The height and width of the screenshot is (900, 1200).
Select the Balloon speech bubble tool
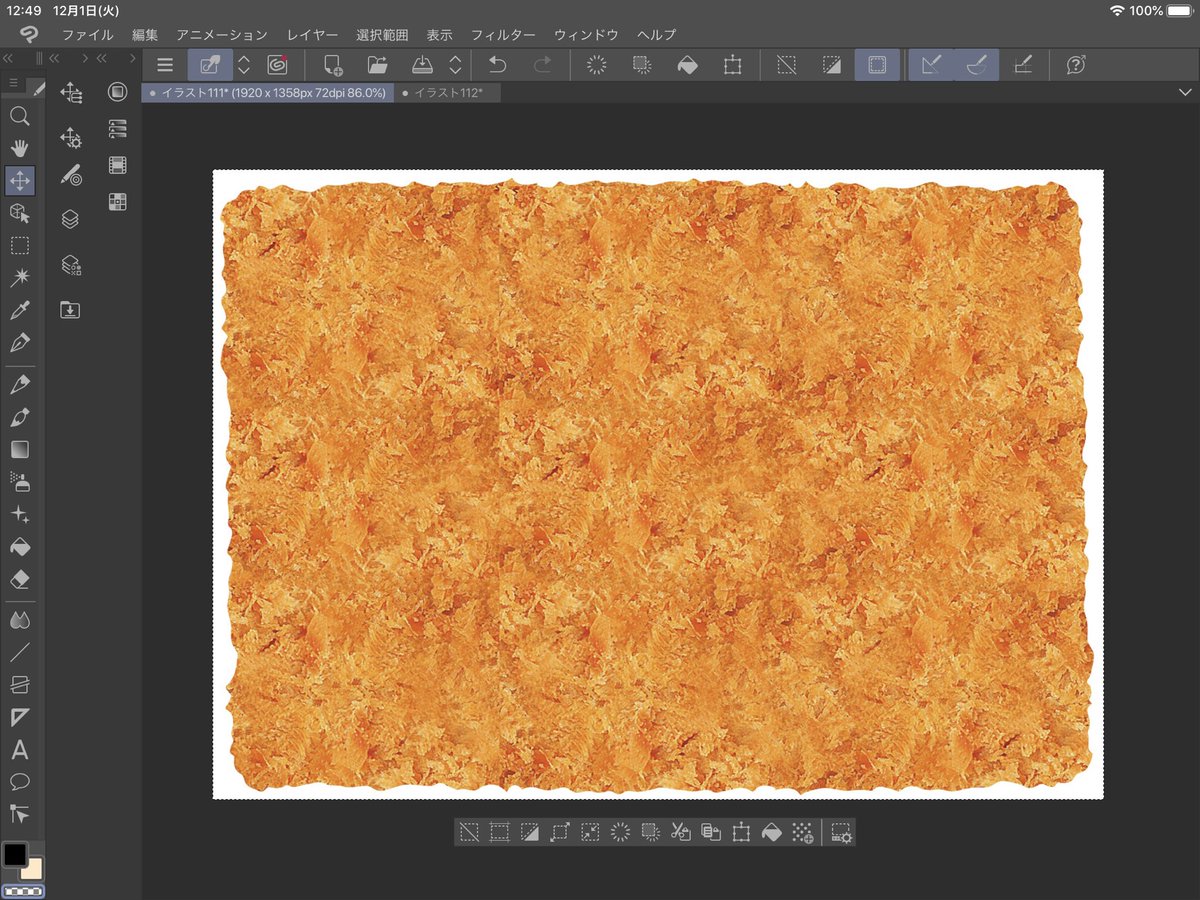(20, 782)
